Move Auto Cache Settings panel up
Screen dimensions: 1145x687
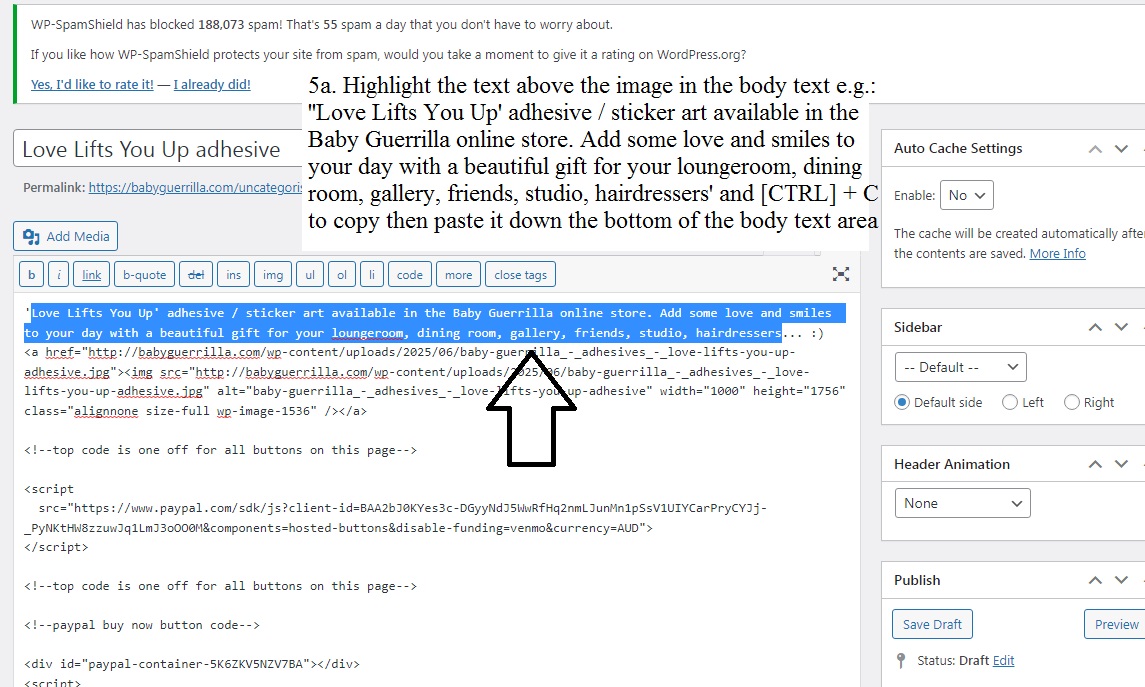[x=1095, y=148]
